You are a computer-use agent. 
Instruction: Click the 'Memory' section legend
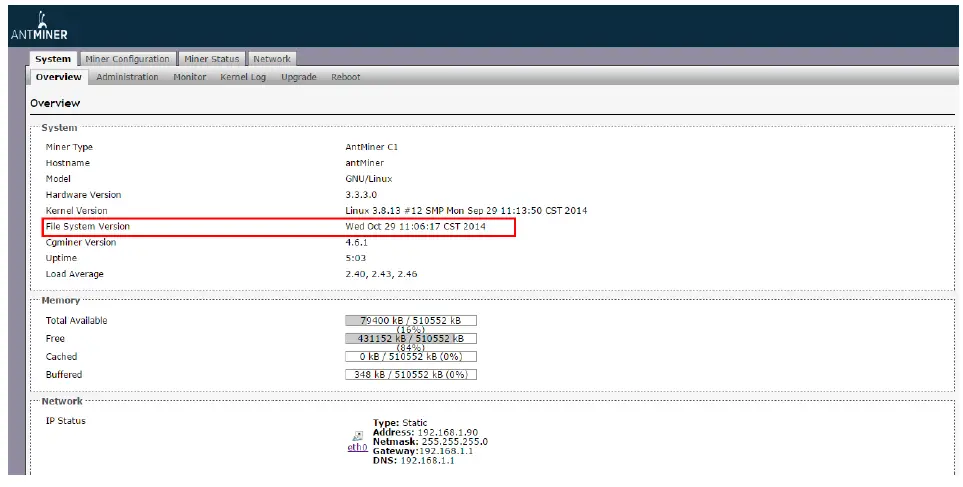[x=61, y=300]
